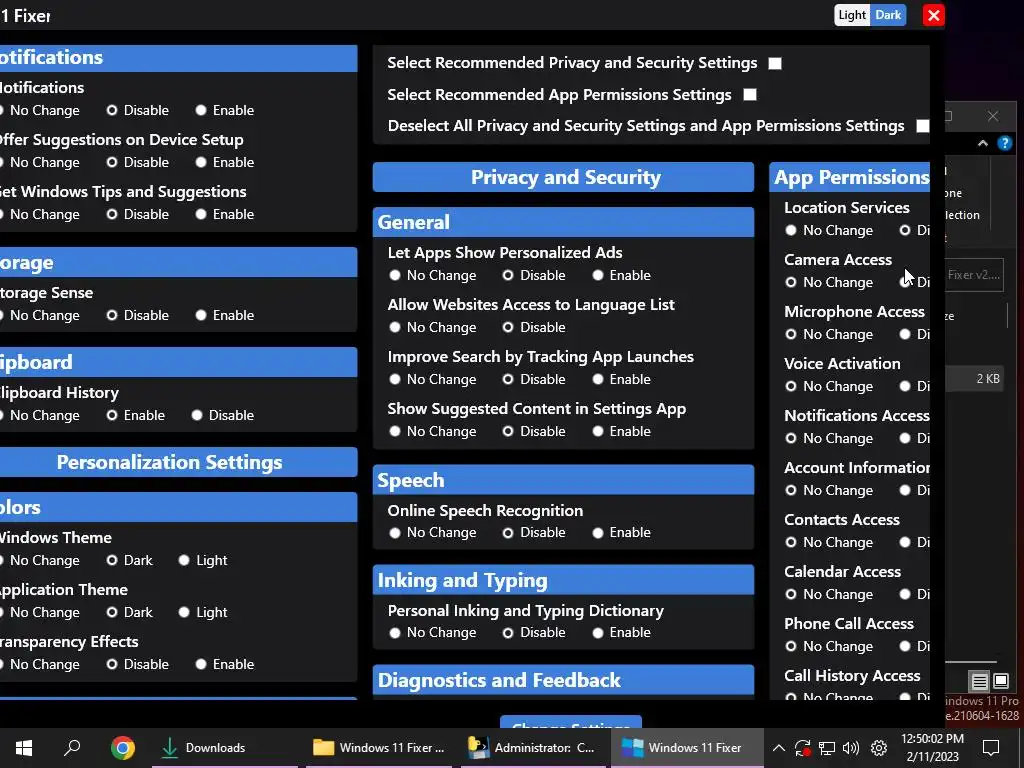Open the Windows Start menu
The height and width of the screenshot is (768, 1024).
pos(24,748)
